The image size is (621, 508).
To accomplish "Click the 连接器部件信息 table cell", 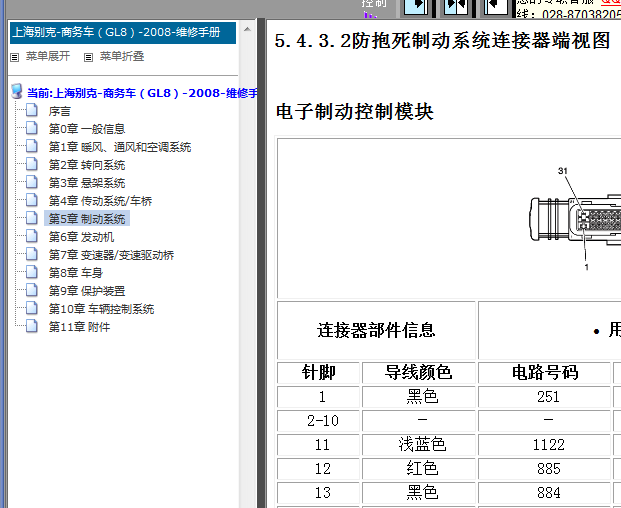I will [x=376, y=330].
